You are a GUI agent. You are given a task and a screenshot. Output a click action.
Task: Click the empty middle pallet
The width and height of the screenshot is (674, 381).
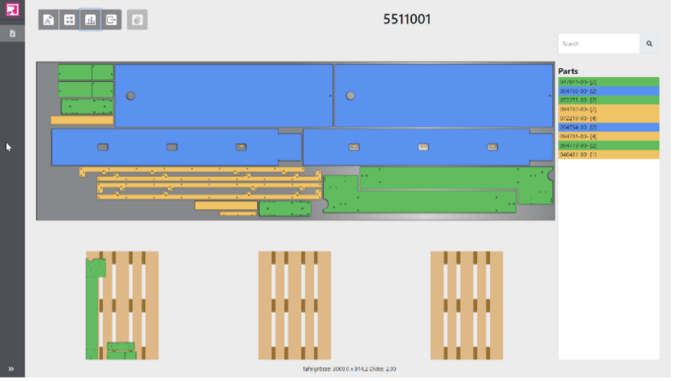(x=294, y=305)
